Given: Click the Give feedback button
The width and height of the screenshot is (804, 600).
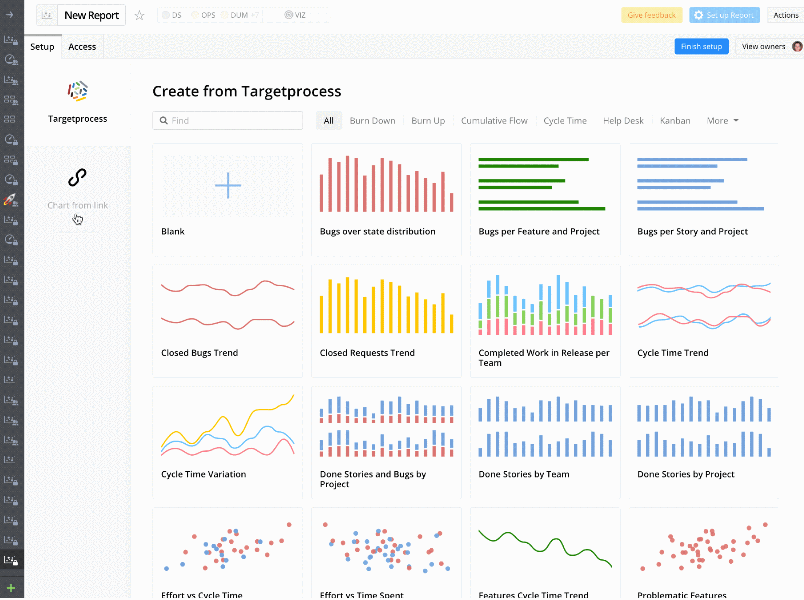Looking at the screenshot, I should click(652, 15).
